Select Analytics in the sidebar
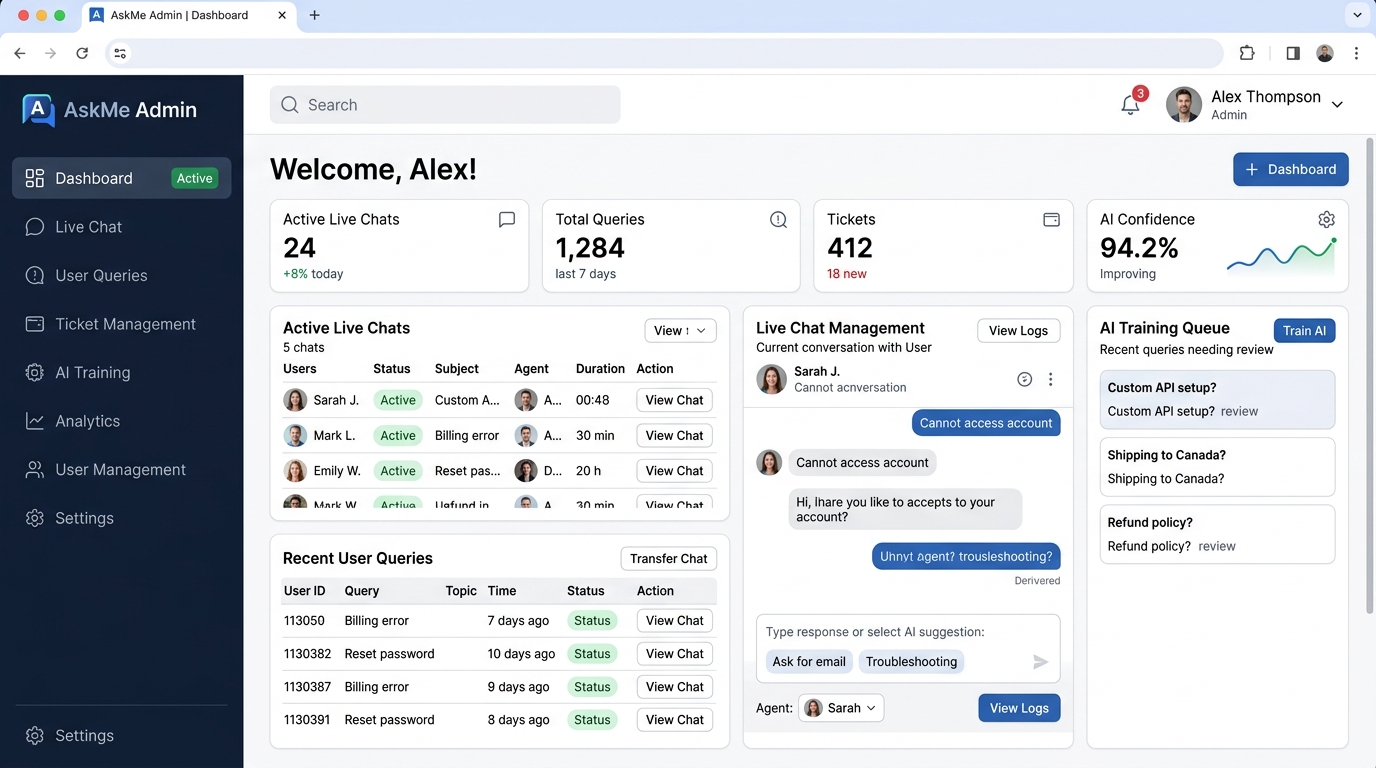This screenshot has height=768, width=1376. click(x=122, y=421)
